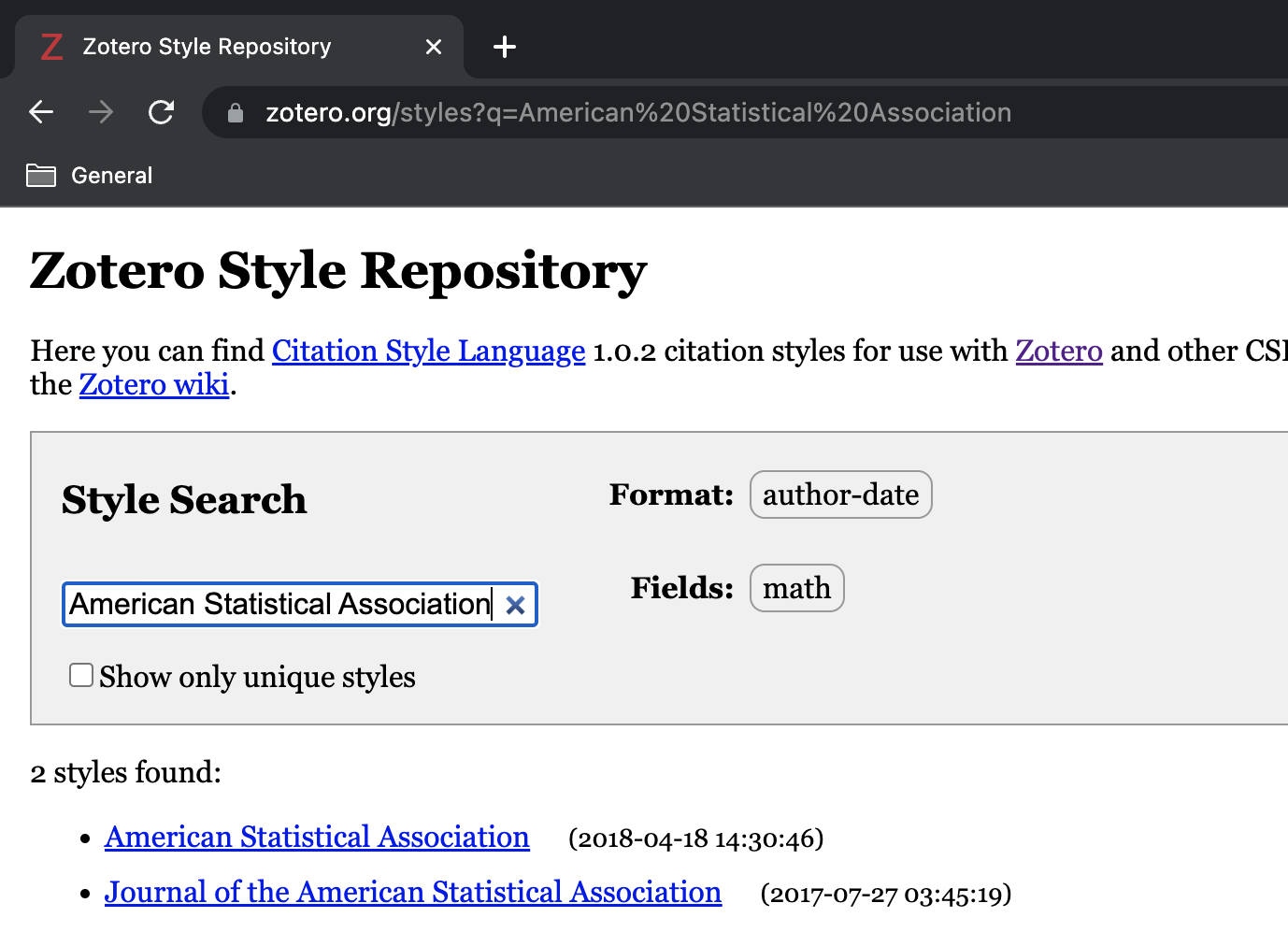The image size is (1288, 946).
Task: Filter by math field
Action: (x=796, y=588)
